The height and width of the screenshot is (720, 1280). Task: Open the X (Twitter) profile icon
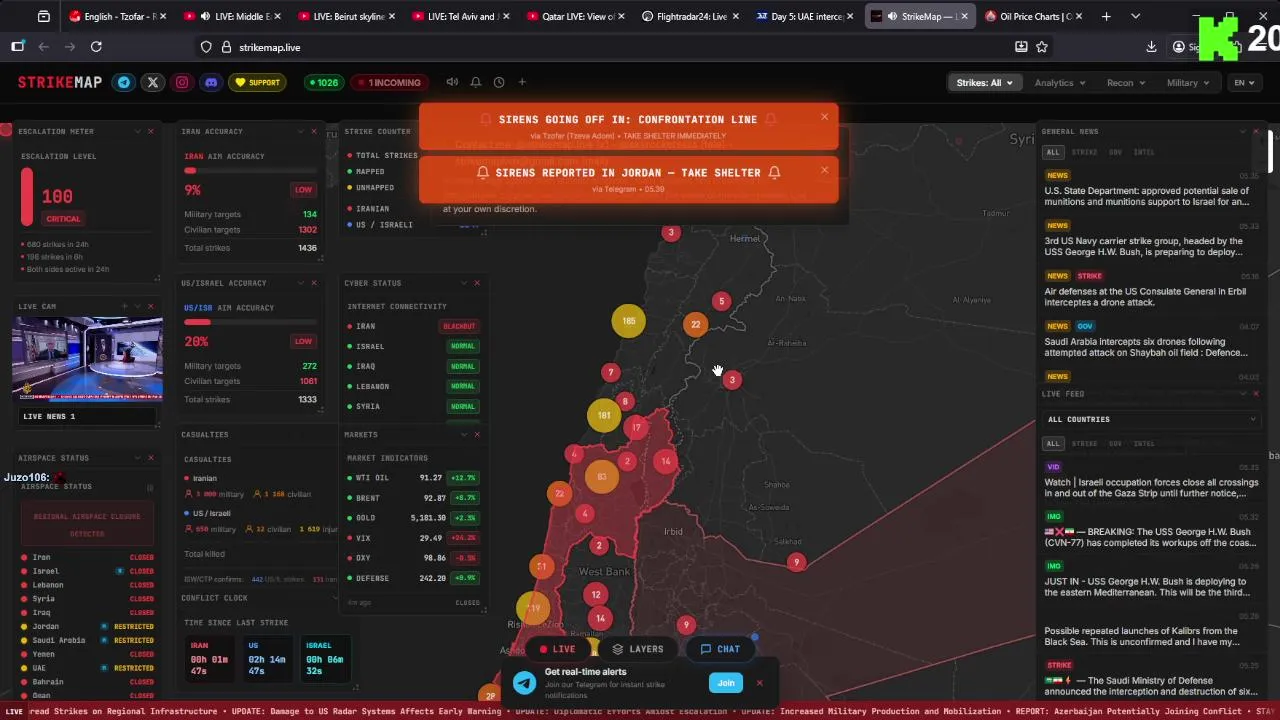click(x=153, y=83)
